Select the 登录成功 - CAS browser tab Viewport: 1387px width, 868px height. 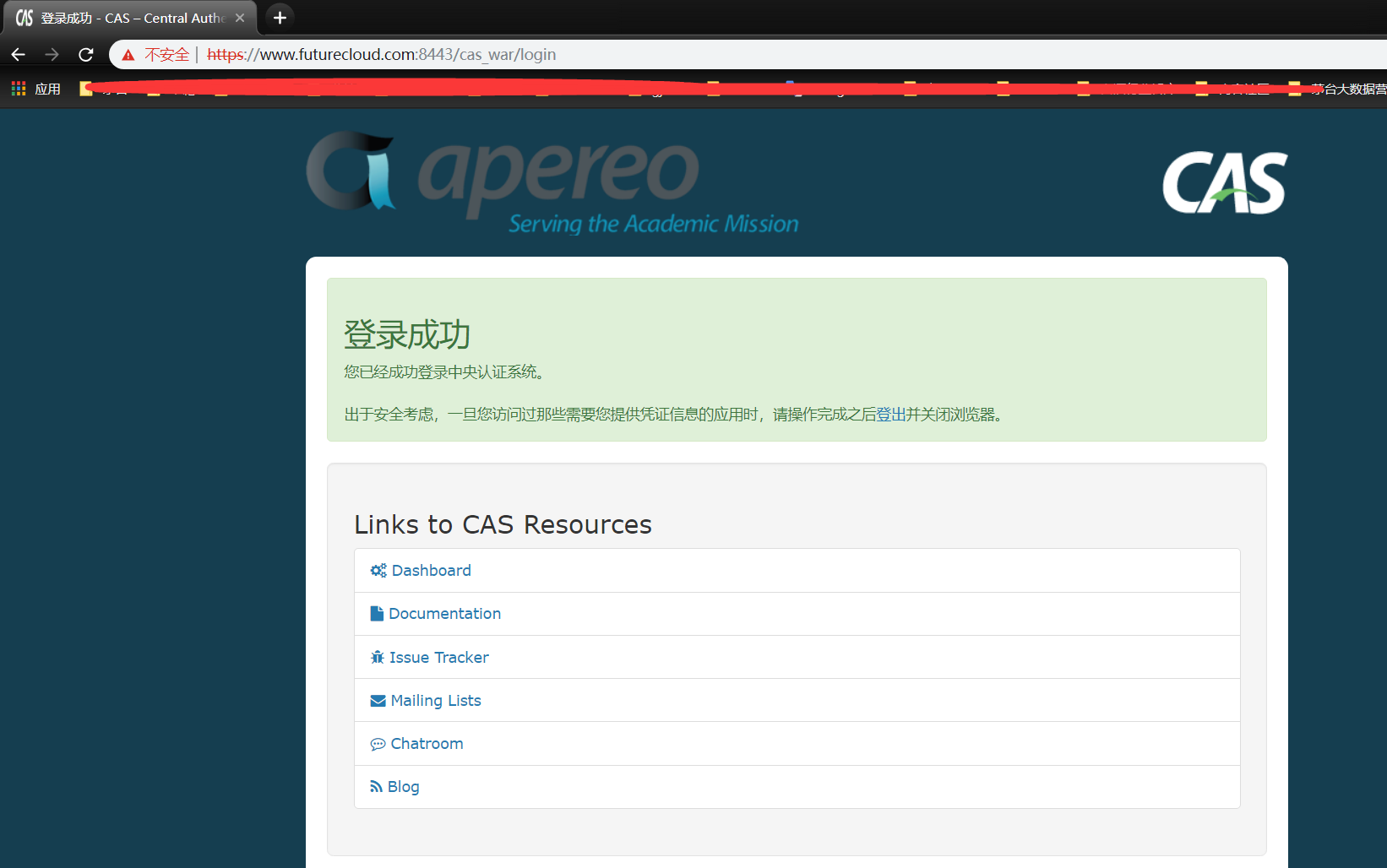point(129,18)
